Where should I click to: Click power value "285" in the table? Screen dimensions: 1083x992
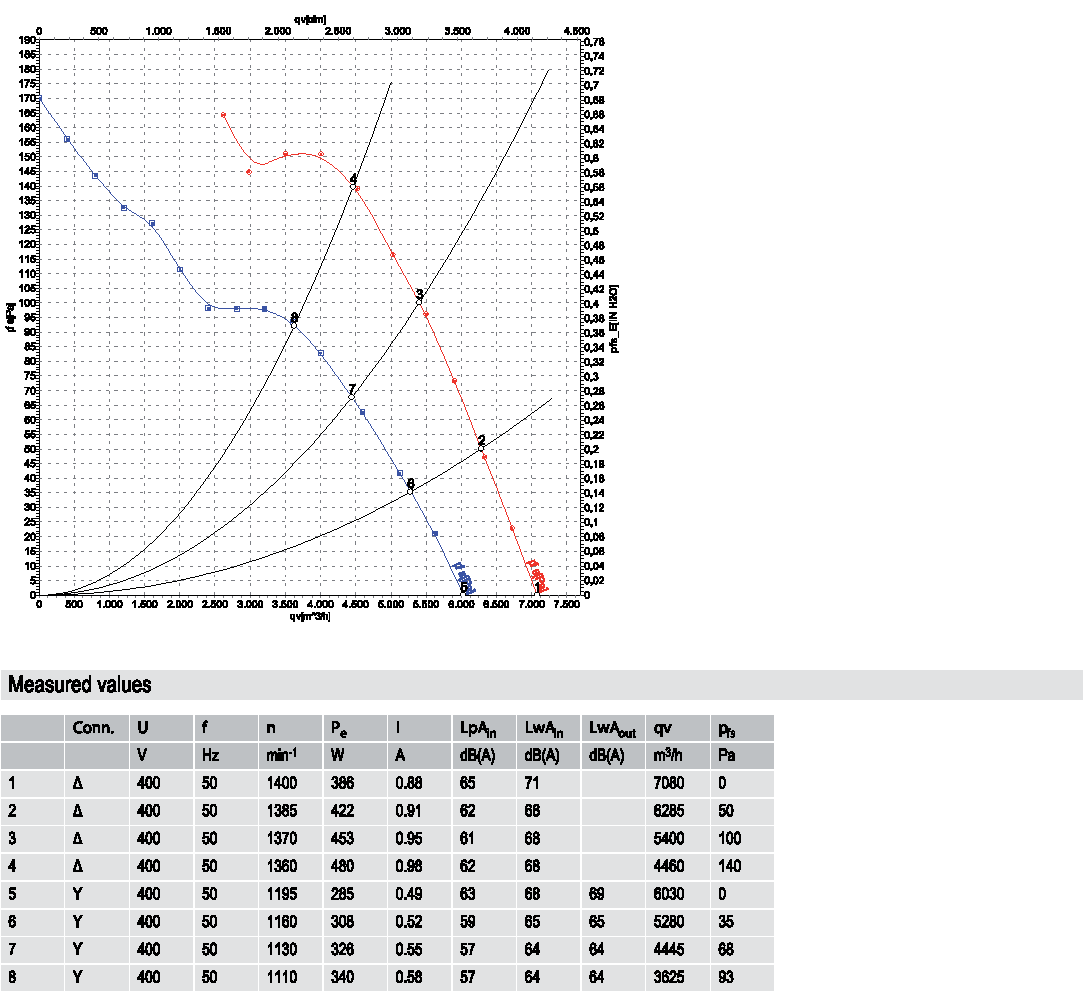click(342, 894)
